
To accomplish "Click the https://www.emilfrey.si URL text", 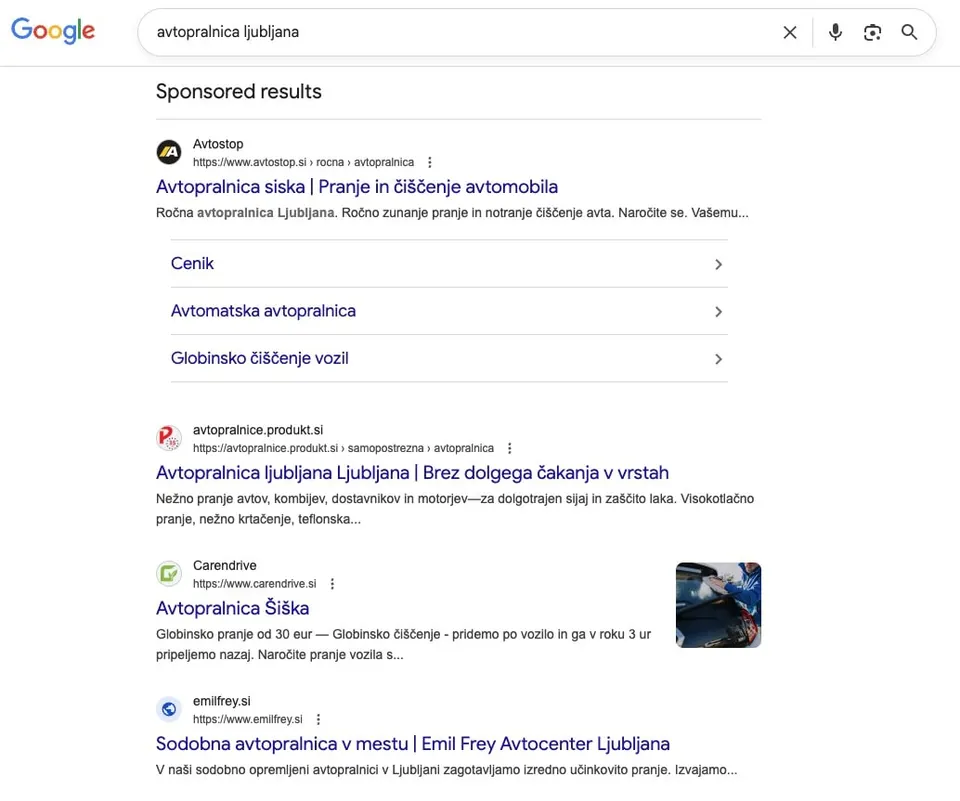I will click(x=248, y=720).
